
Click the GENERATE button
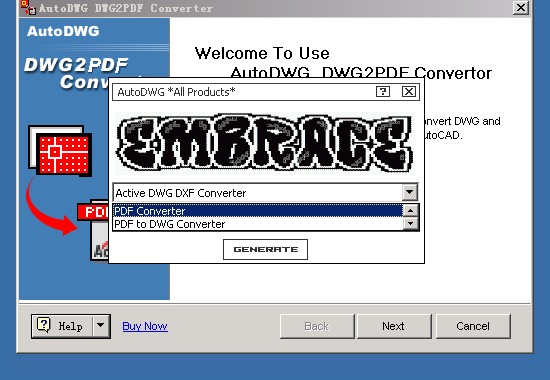click(x=265, y=249)
